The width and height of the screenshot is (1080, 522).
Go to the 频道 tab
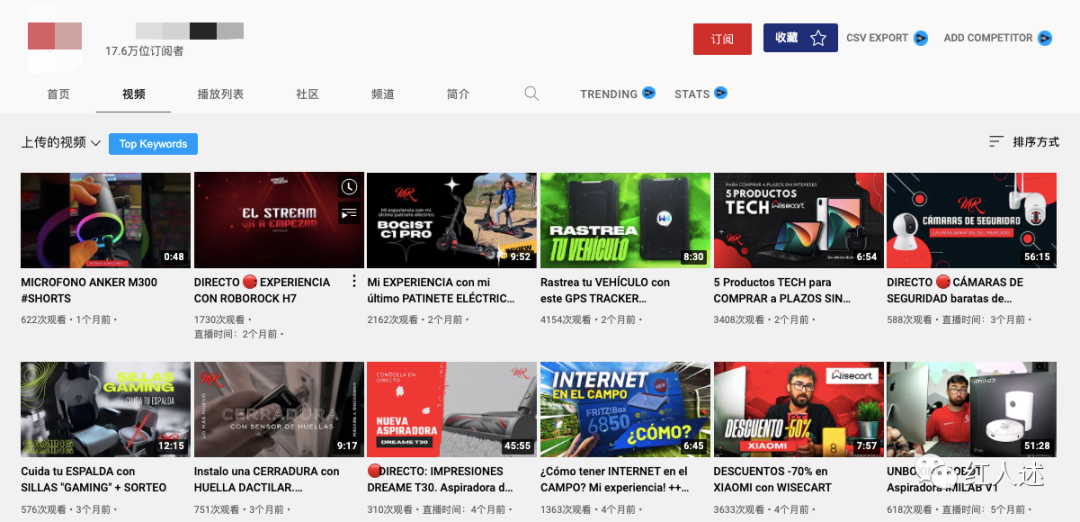tap(382, 94)
